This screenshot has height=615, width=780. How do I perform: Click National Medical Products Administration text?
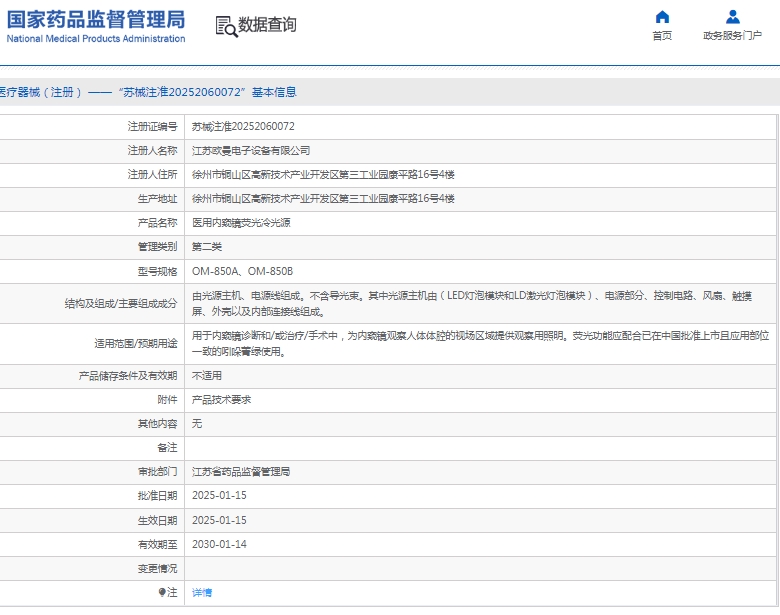(x=96, y=39)
